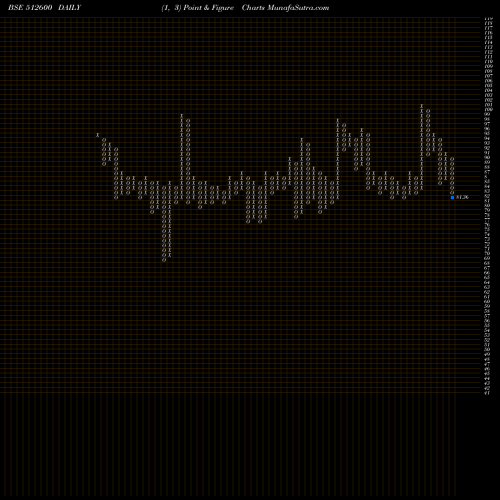Click the 'Charts MunafaSutra.com' header text

285,8
